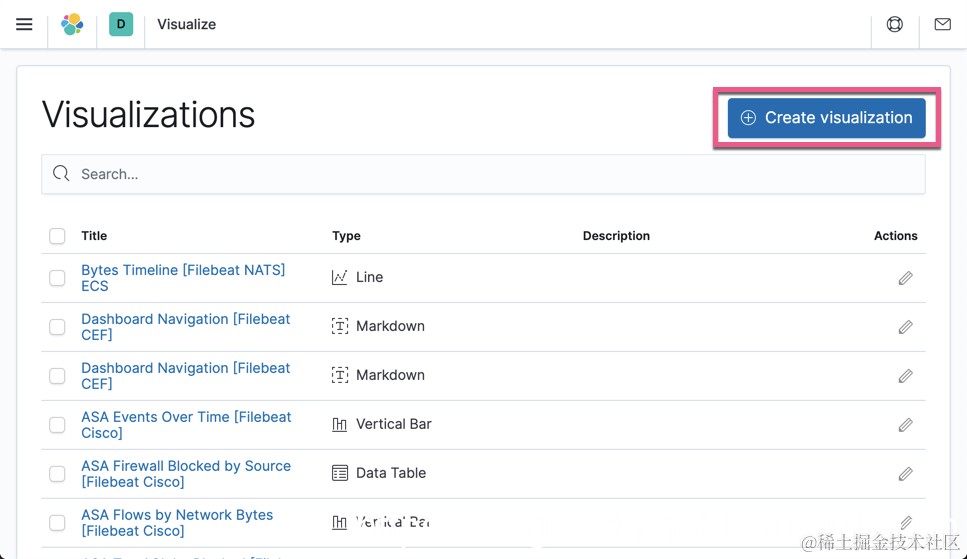
Task: Edit first Dashboard Navigation pencil icon
Action: pyautogui.click(x=905, y=327)
